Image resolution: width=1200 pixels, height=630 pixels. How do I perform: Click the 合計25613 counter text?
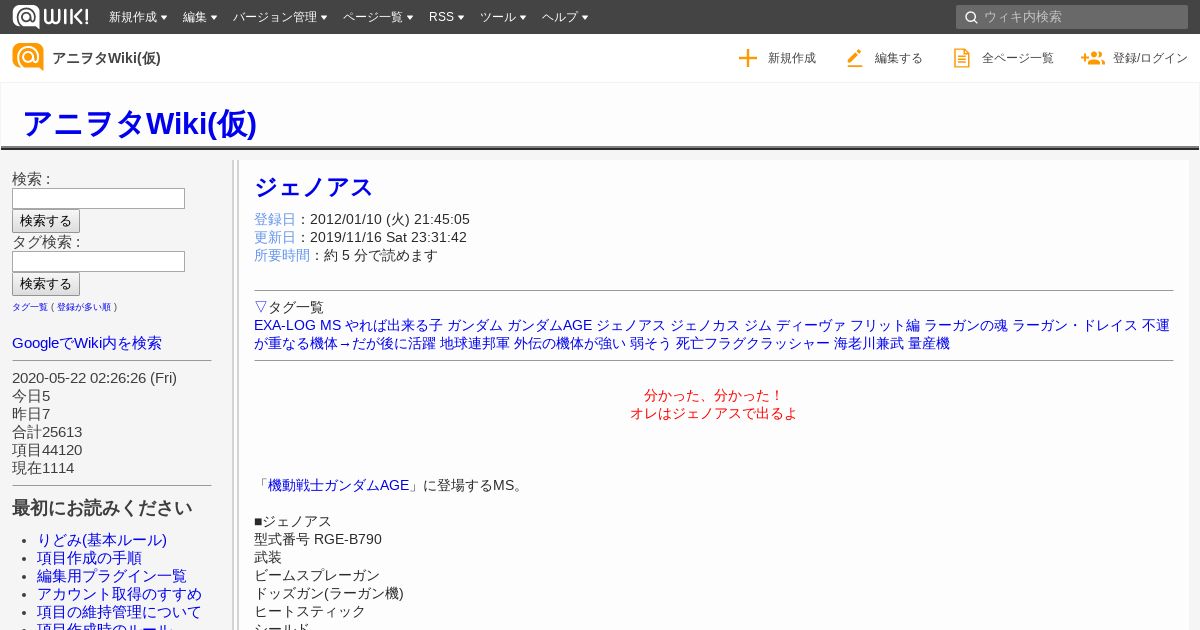pos(47,432)
